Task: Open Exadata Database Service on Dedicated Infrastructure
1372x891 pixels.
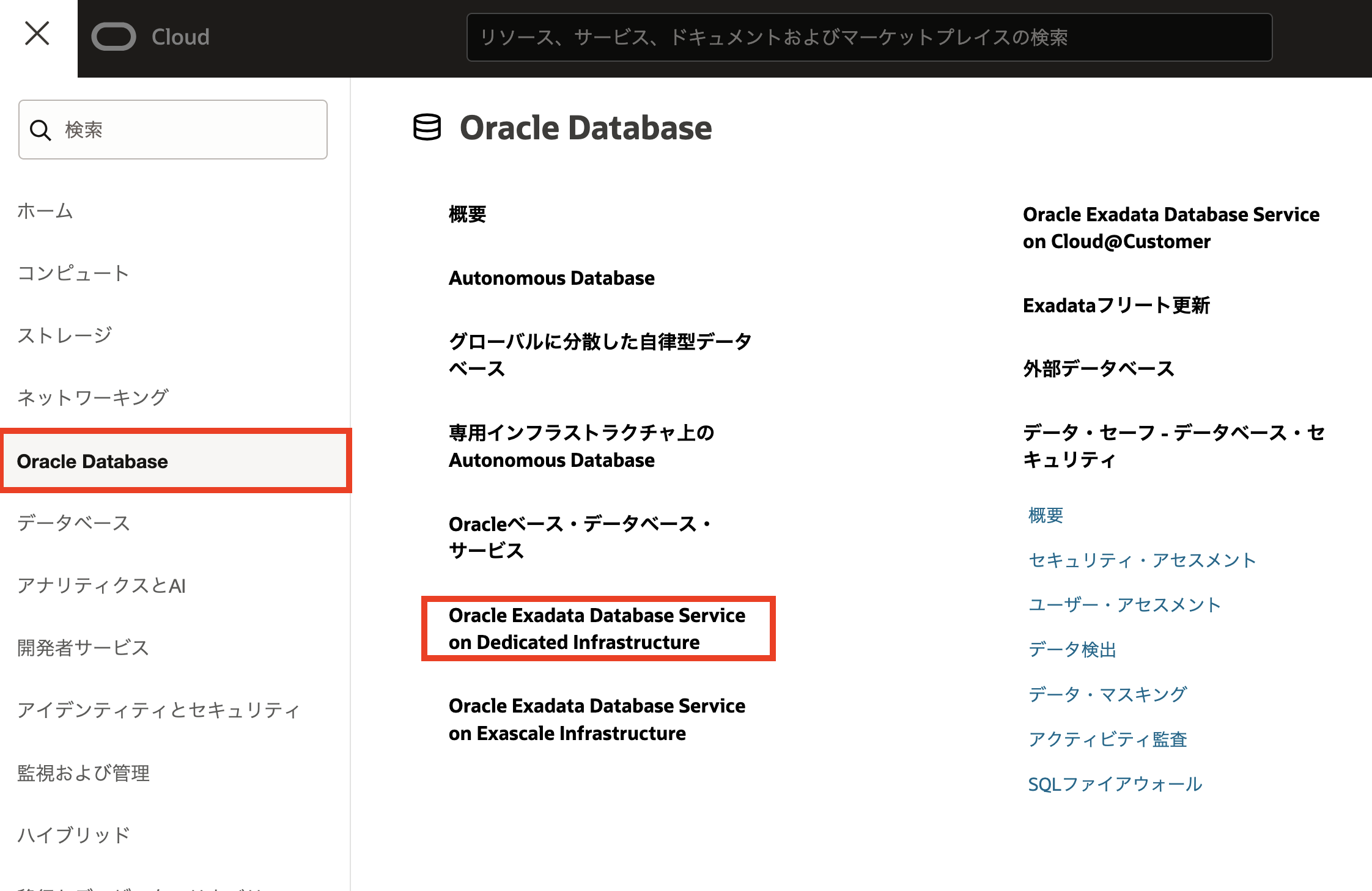Action: (x=597, y=628)
